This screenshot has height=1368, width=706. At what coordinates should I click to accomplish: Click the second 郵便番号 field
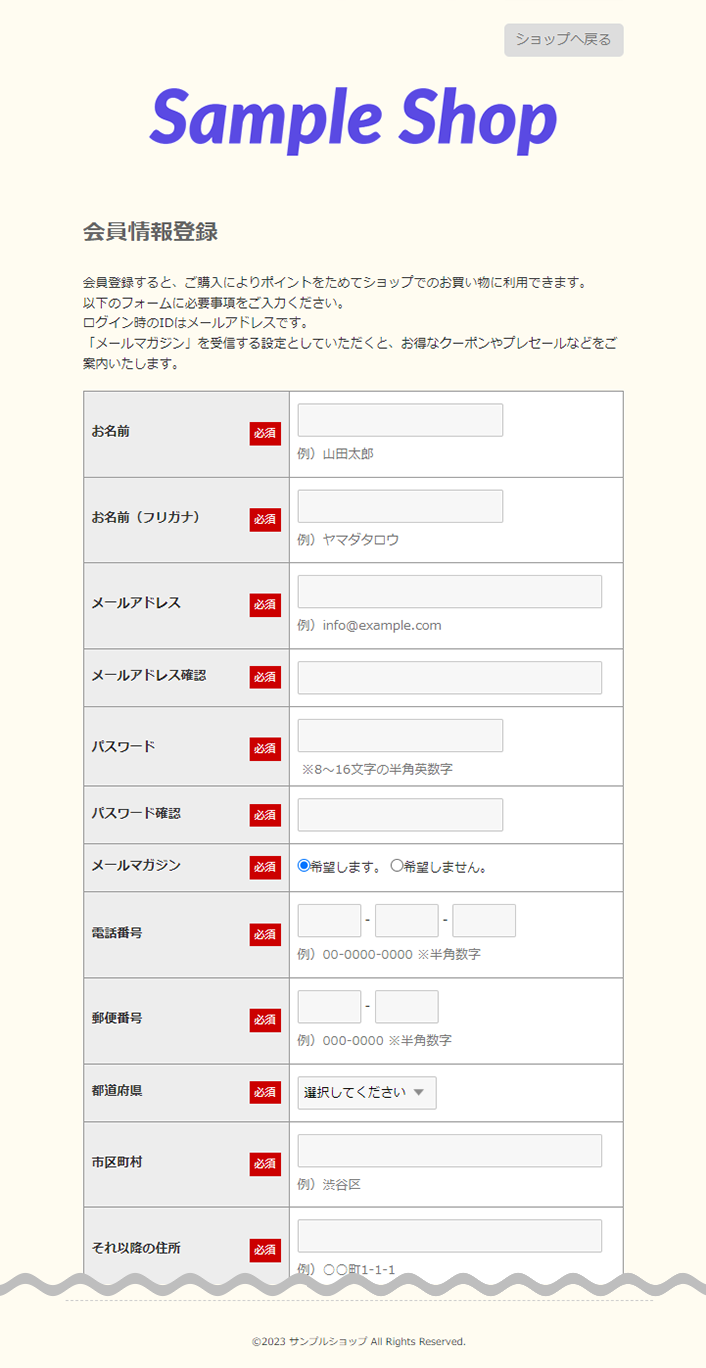407,1006
